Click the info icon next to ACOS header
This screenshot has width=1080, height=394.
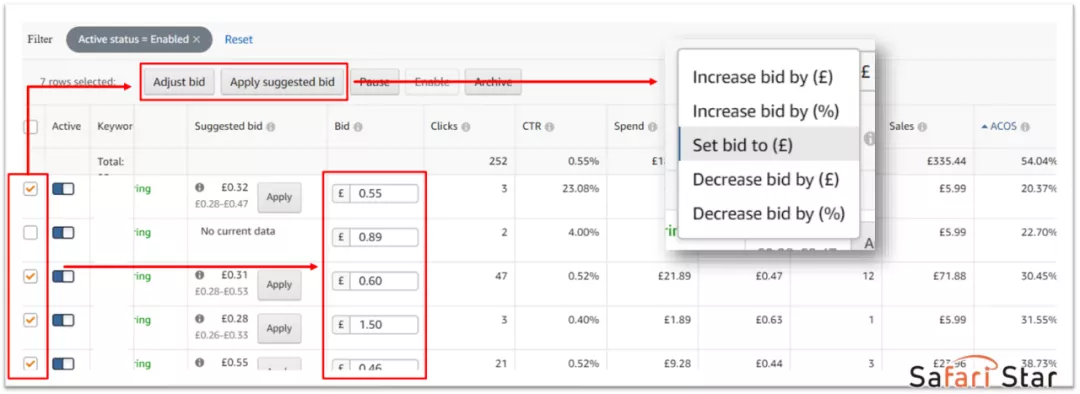coord(1025,127)
